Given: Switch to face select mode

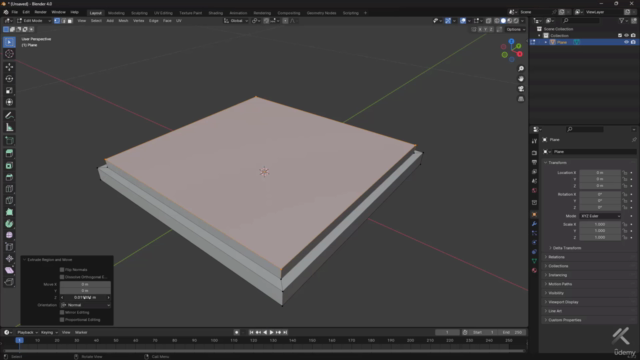Looking at the screenshot, I should (70, 21).
